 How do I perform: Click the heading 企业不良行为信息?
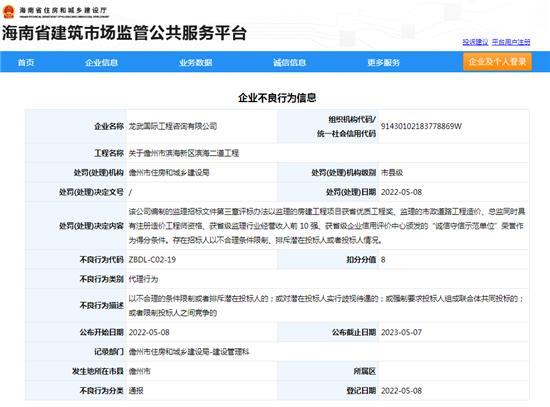click(x=277, y=98)
